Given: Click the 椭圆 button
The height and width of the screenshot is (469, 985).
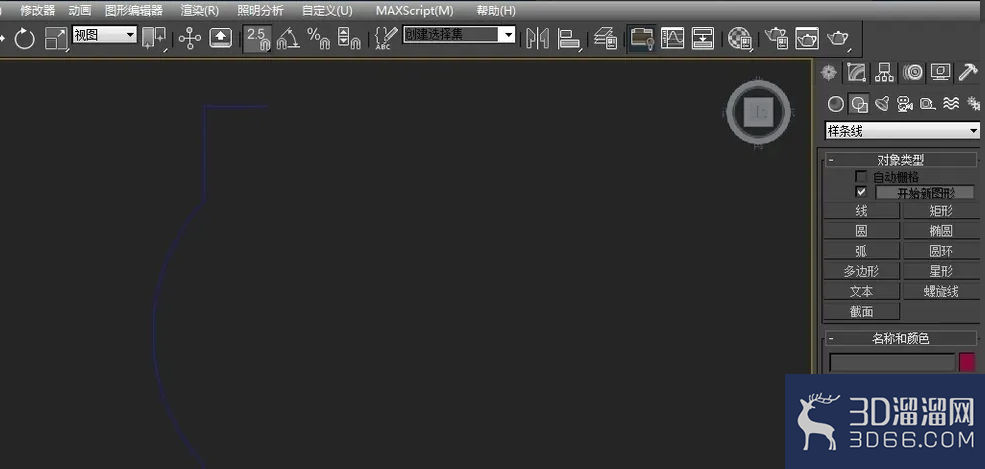Looking at the screenshot, I should (941, 231).
